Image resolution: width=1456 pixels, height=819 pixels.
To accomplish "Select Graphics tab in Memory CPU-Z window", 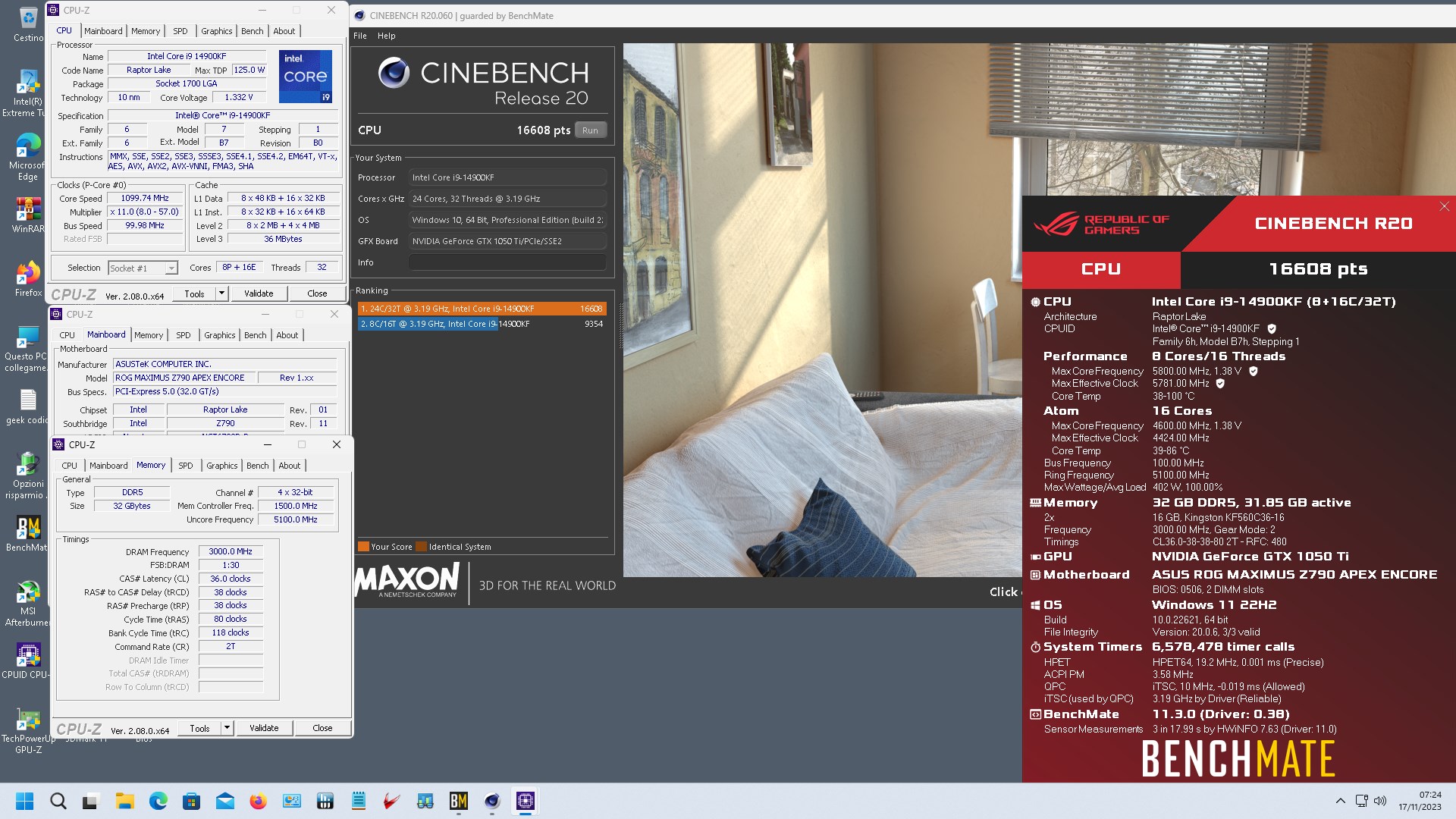I will pyautogui.click(x=222, y=466).
